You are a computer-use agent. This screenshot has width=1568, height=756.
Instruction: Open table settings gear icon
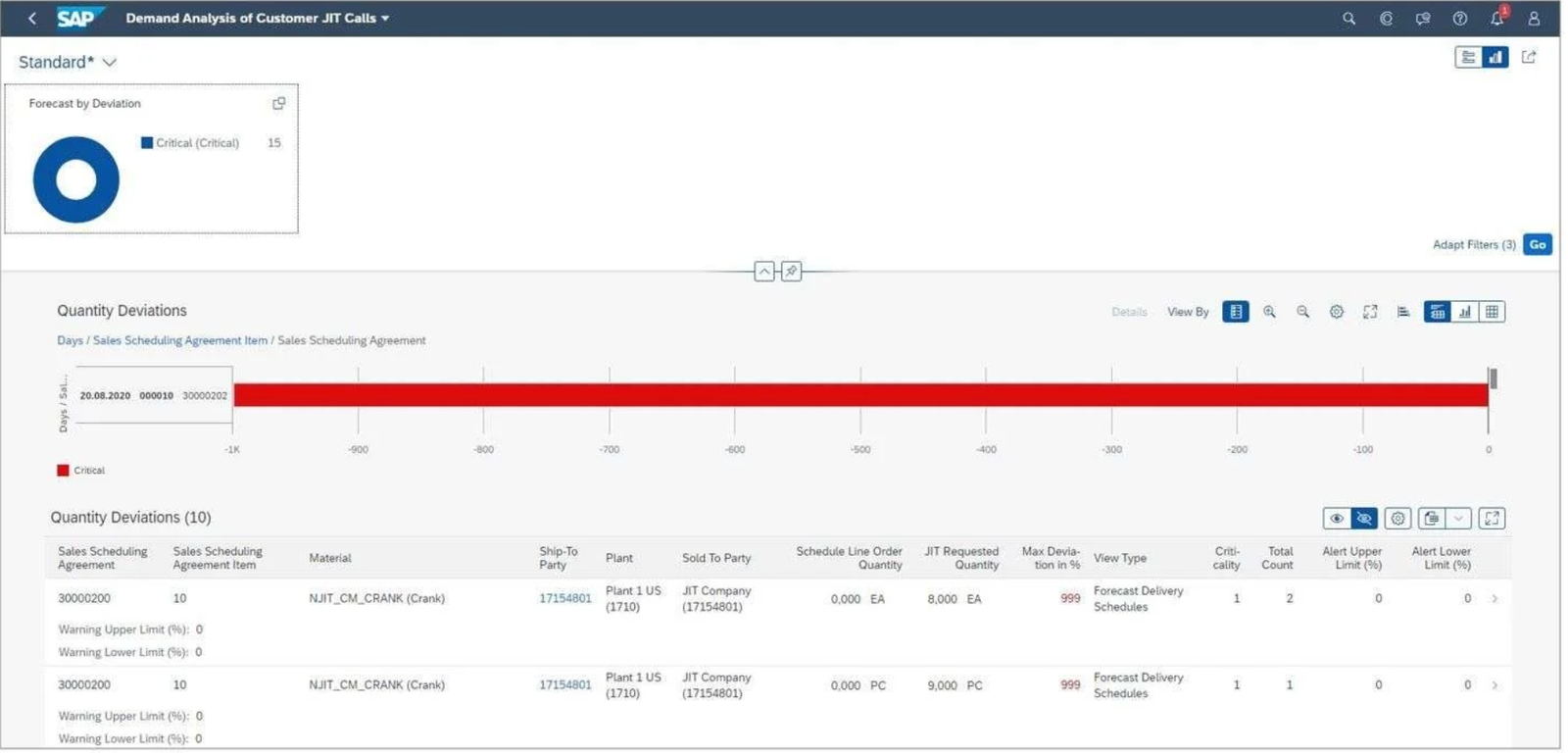click(x=1397, y=518)
